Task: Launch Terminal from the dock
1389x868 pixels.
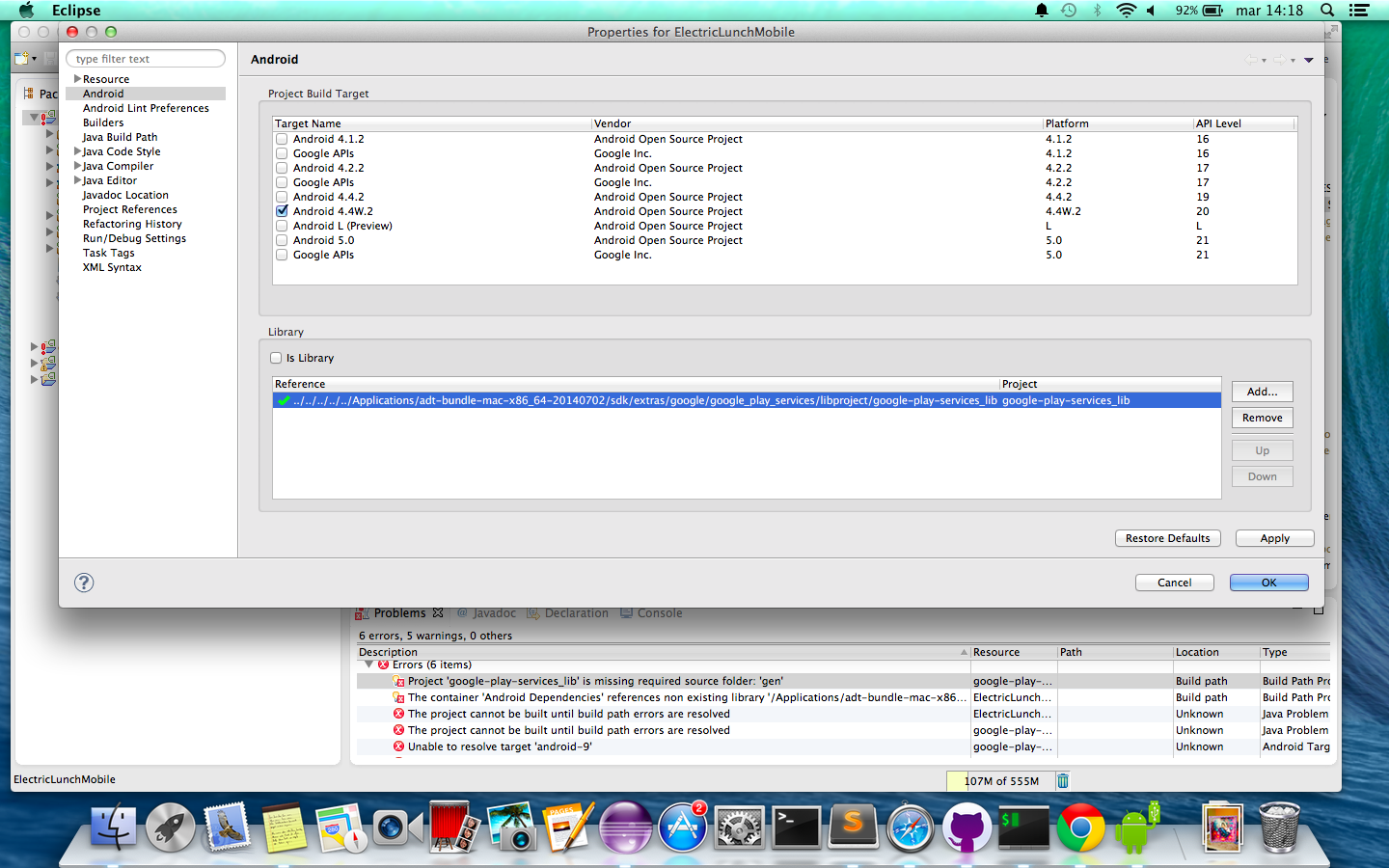Action: pyautogui.click(x=797, y=827)
